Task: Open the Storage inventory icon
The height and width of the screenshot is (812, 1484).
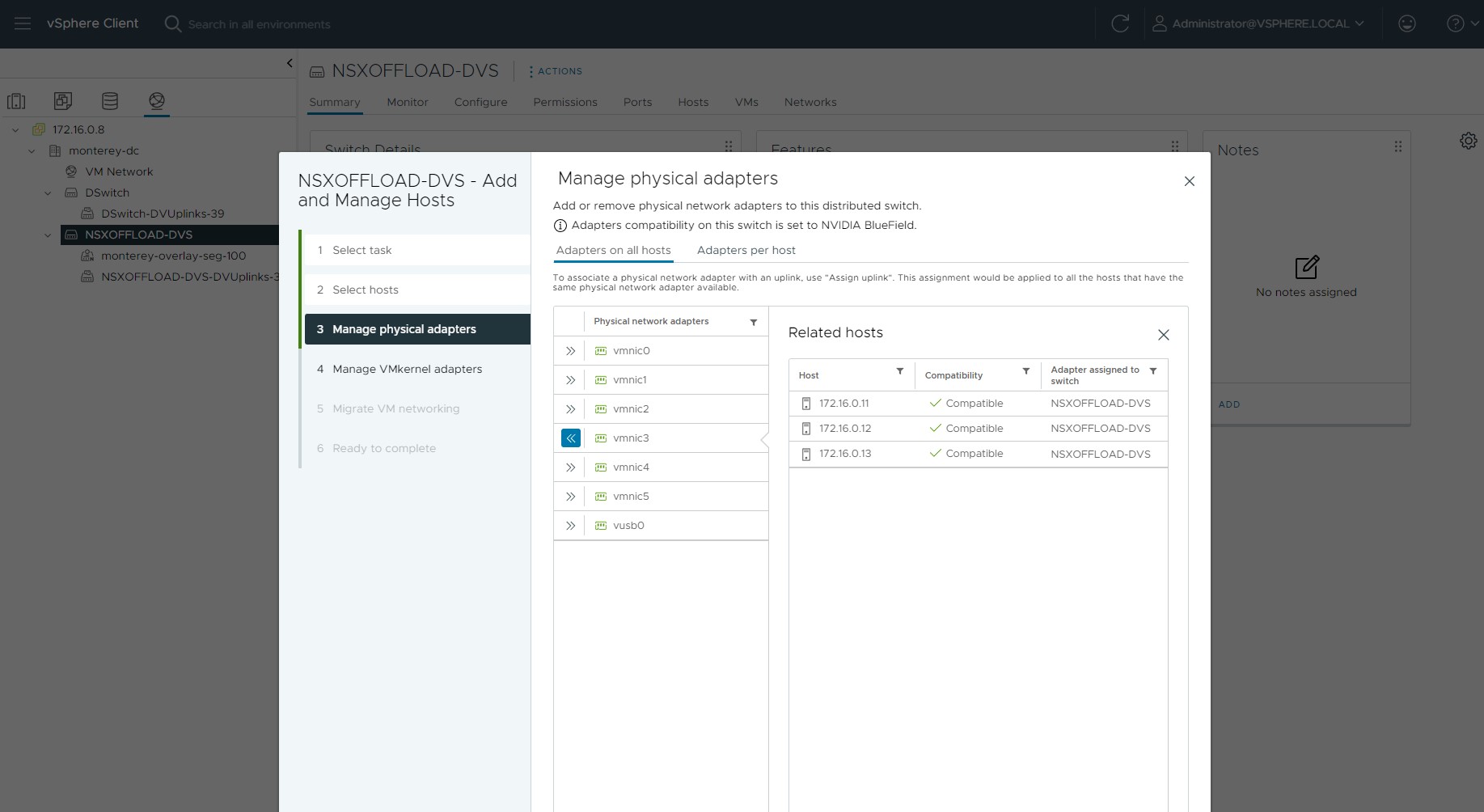Action: coord(110,101)
